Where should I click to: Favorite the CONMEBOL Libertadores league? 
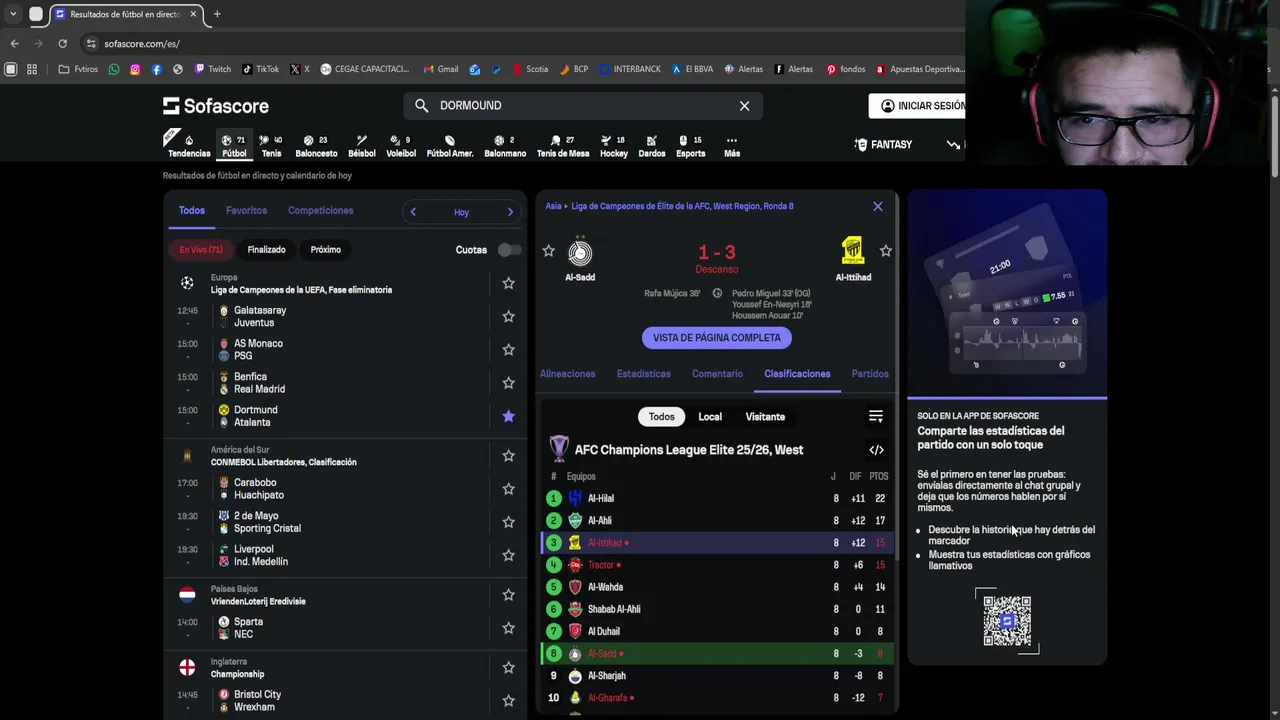click(x=508, y=456)
